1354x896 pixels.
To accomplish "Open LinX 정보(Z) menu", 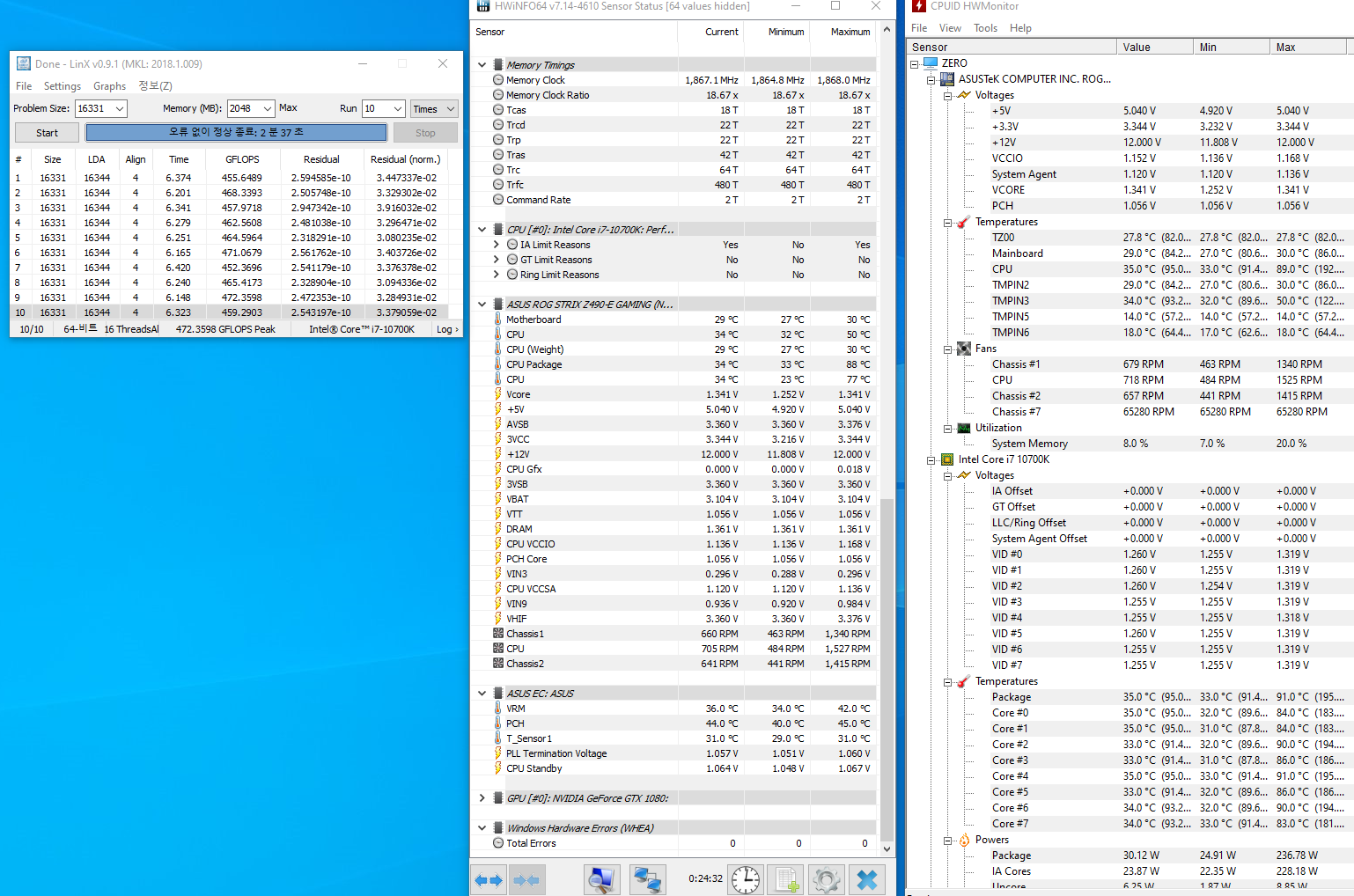I will 155,86.
